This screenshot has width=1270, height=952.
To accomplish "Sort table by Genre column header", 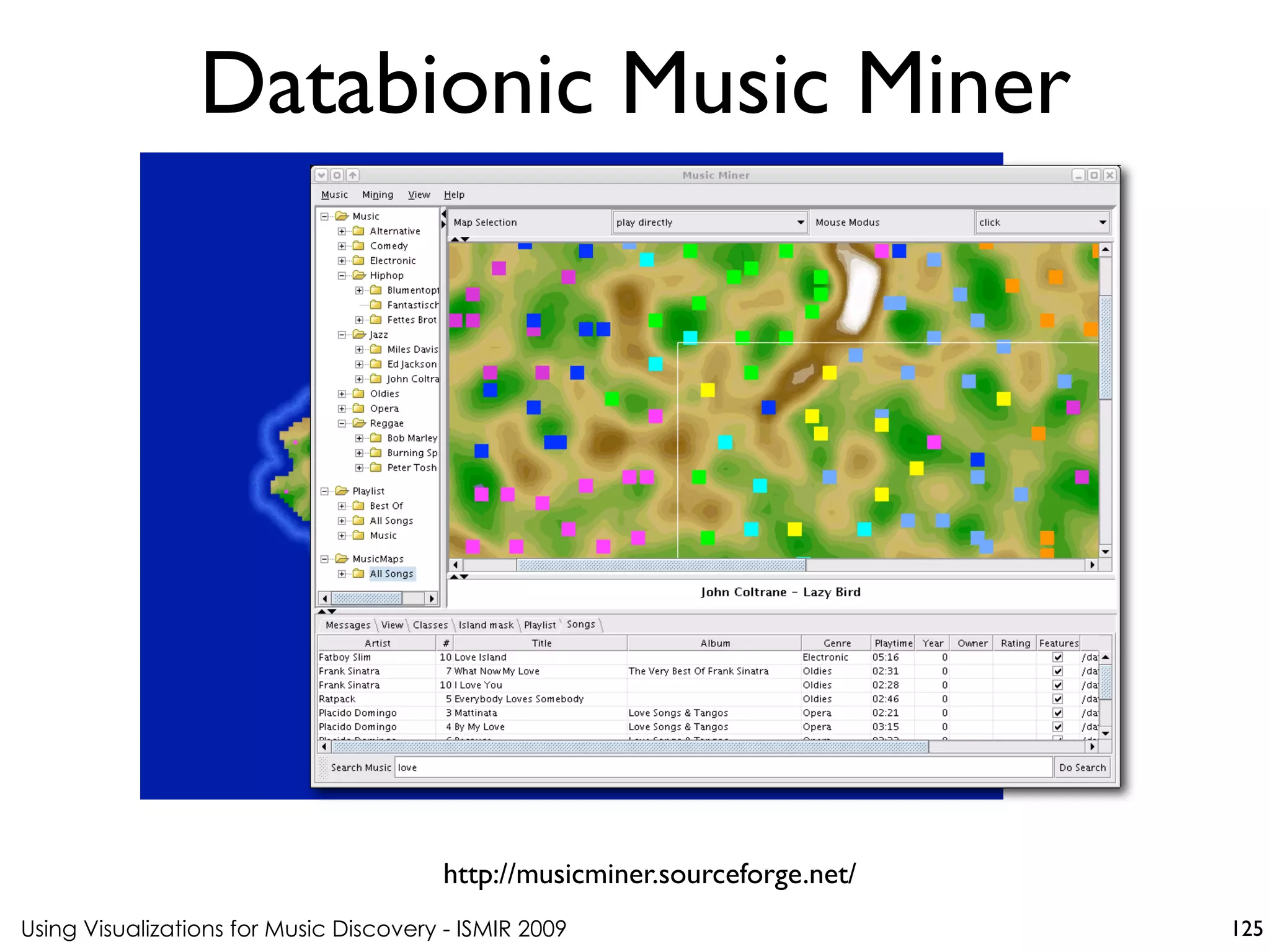I will tap(837, 643).
